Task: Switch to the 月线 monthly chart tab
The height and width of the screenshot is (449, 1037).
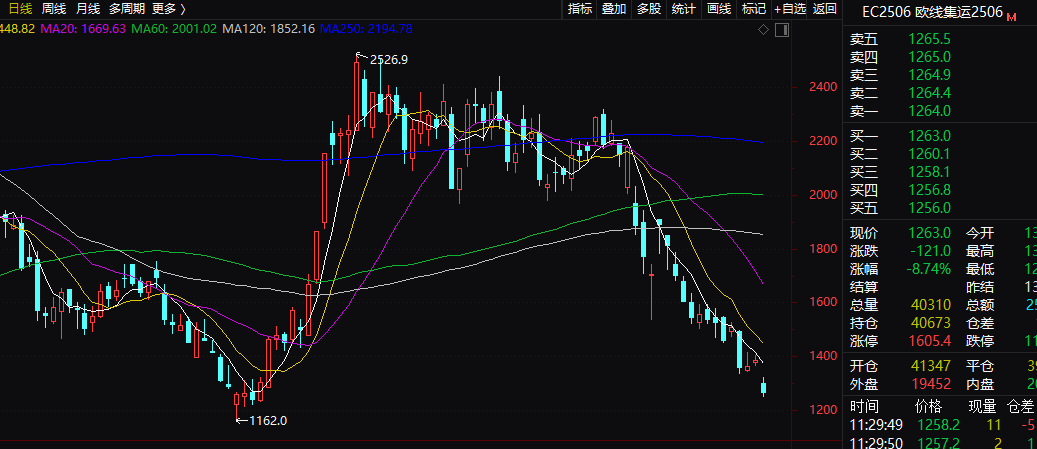Action: coord(88,9)
